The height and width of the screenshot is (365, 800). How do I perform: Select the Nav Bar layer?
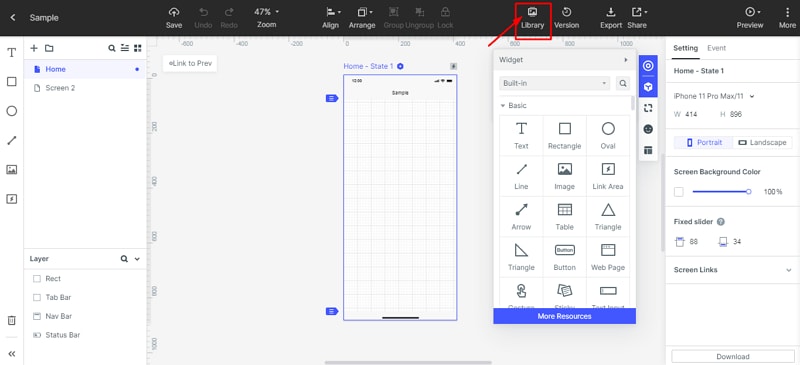point(85,316)
